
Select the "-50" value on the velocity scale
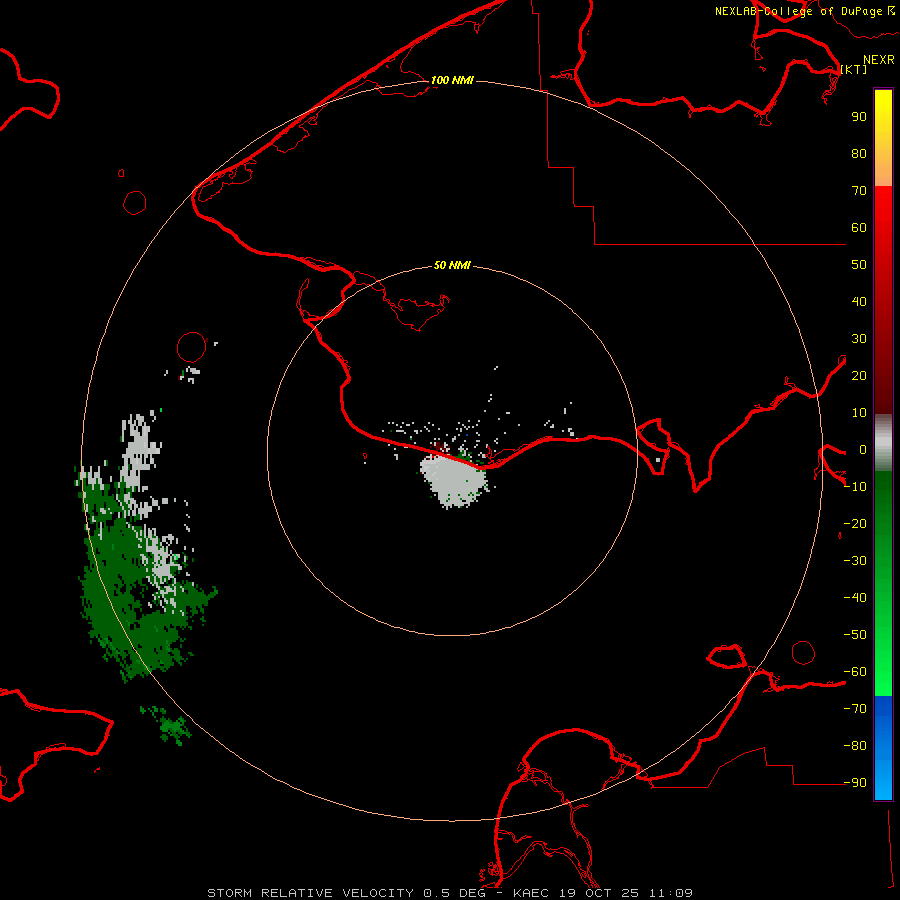pyautogui.click(x=855, y=635)
